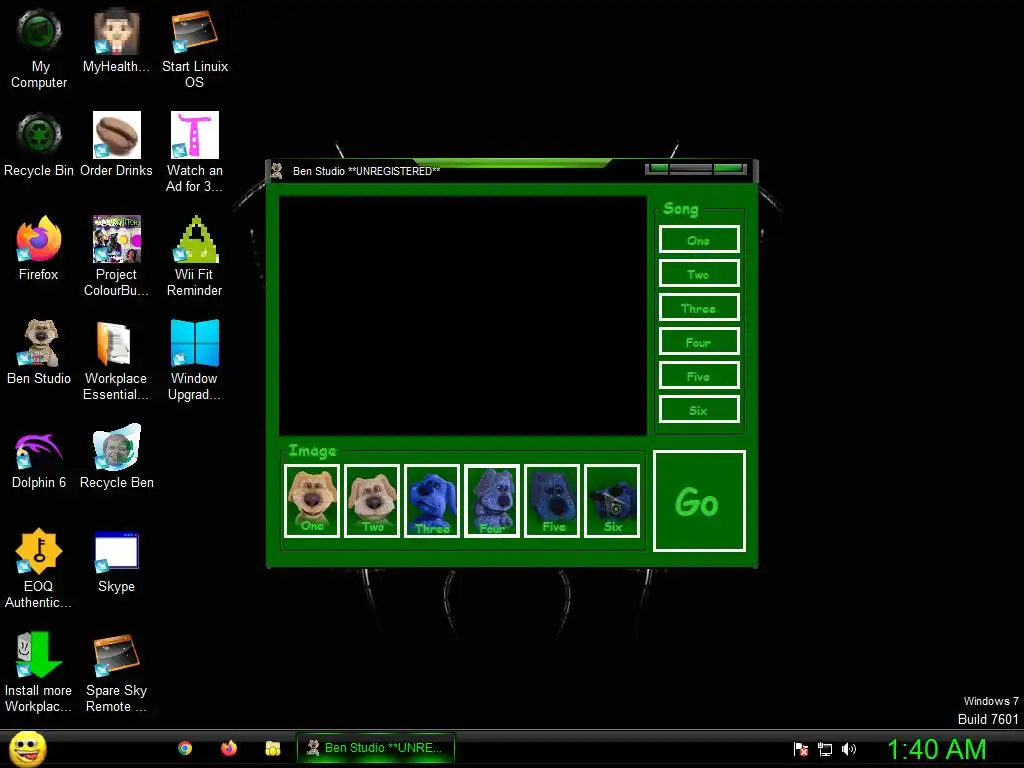The height and width of the screenshot is (768, 1024).
Task: Open the volume speaker tray icon
Action: pos(849,749)
